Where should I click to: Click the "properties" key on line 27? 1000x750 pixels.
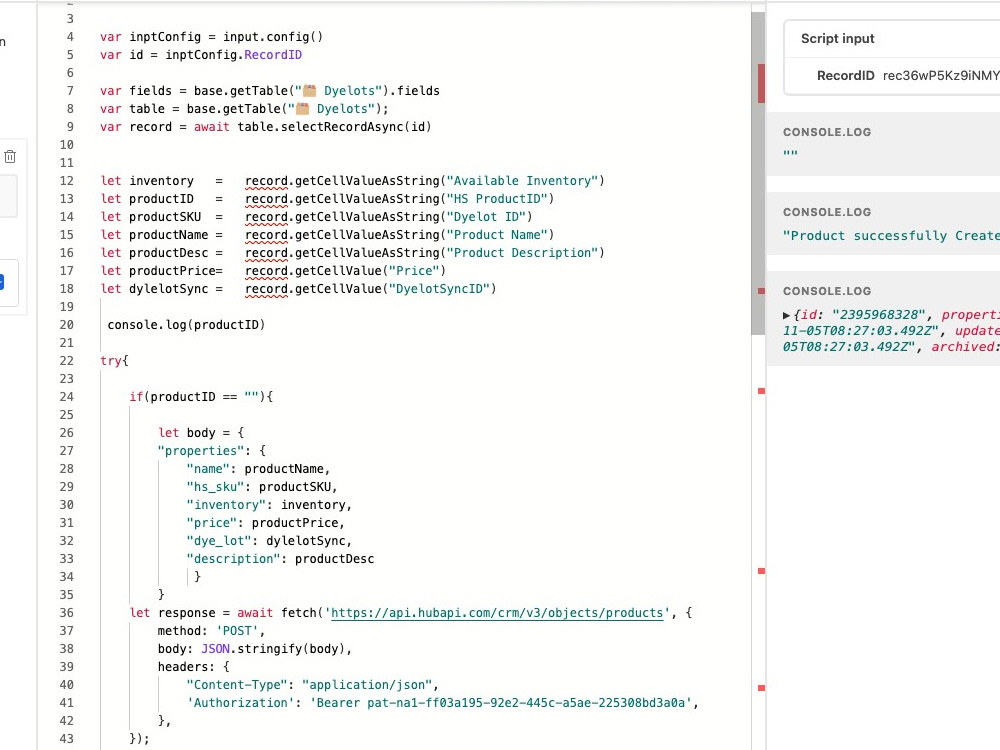tap(201, 451)
